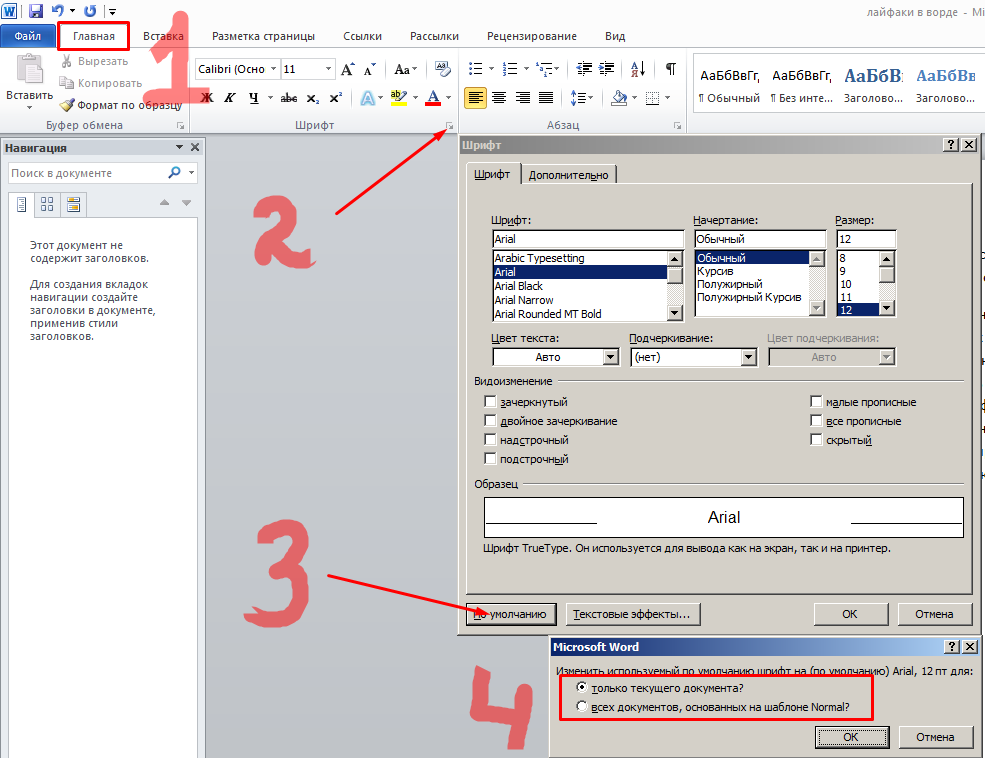Viewport: 985px width, 758px height.
Task: Click the Clear Formatting eraser icon
Action: 442,69
